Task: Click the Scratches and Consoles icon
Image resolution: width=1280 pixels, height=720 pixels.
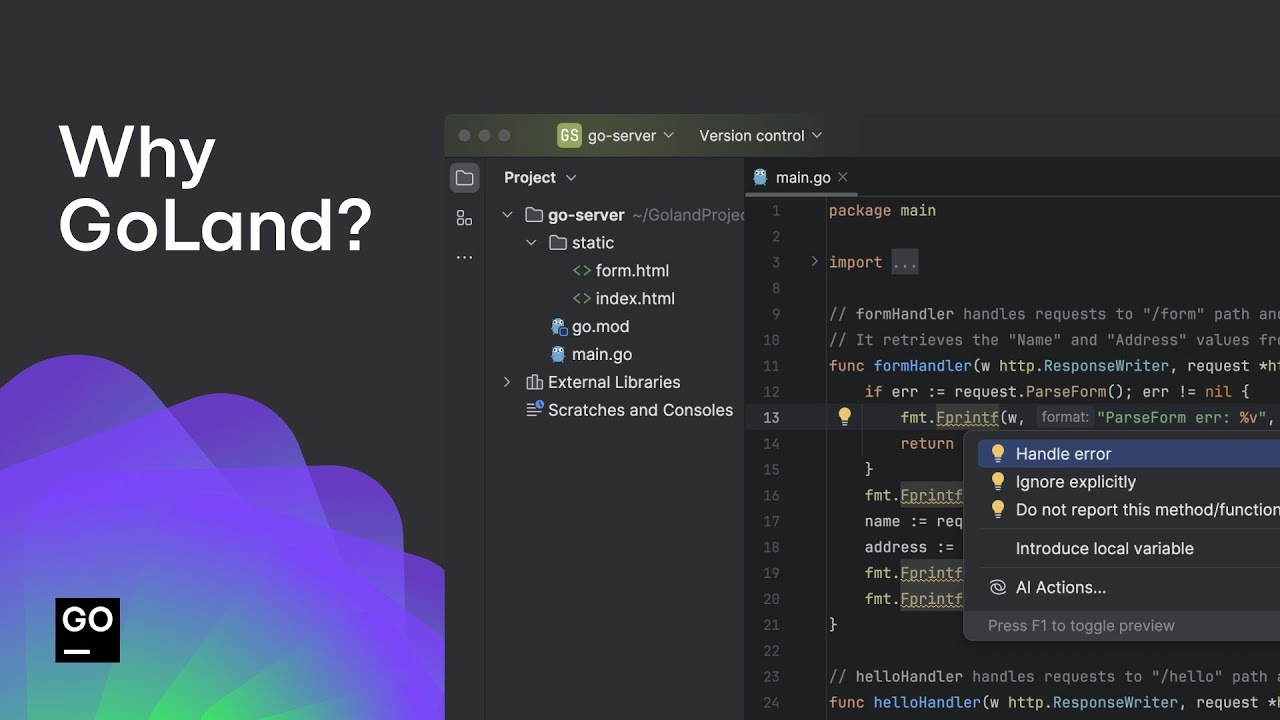Action: (535, 410)
